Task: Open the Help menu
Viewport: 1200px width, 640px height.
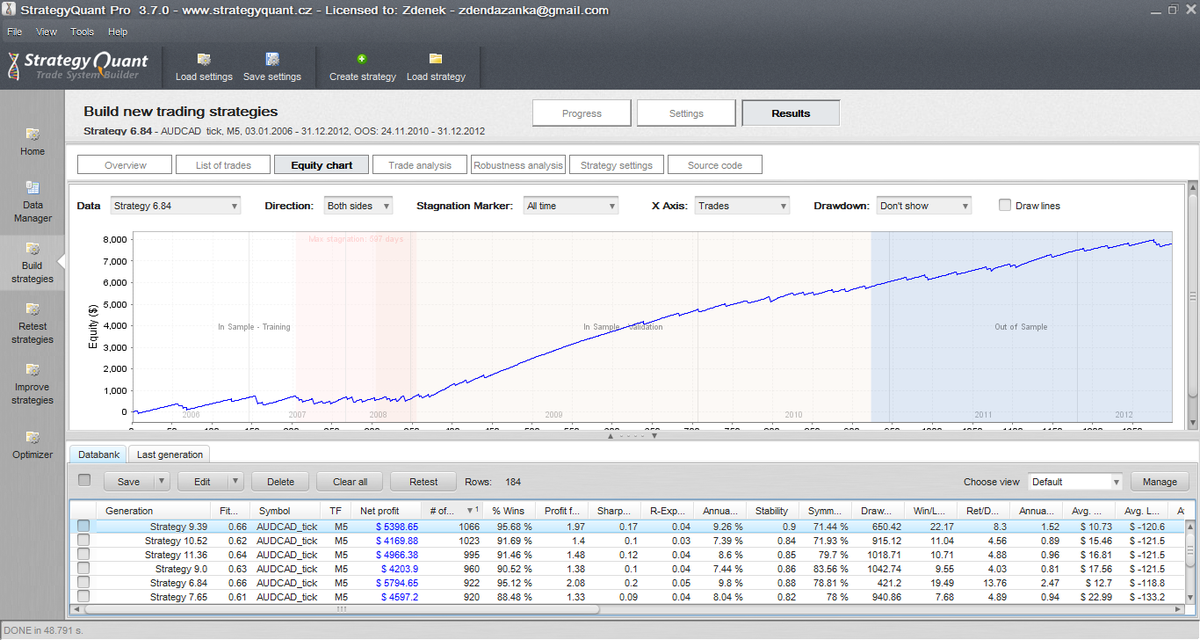Action: pos(118,32)
